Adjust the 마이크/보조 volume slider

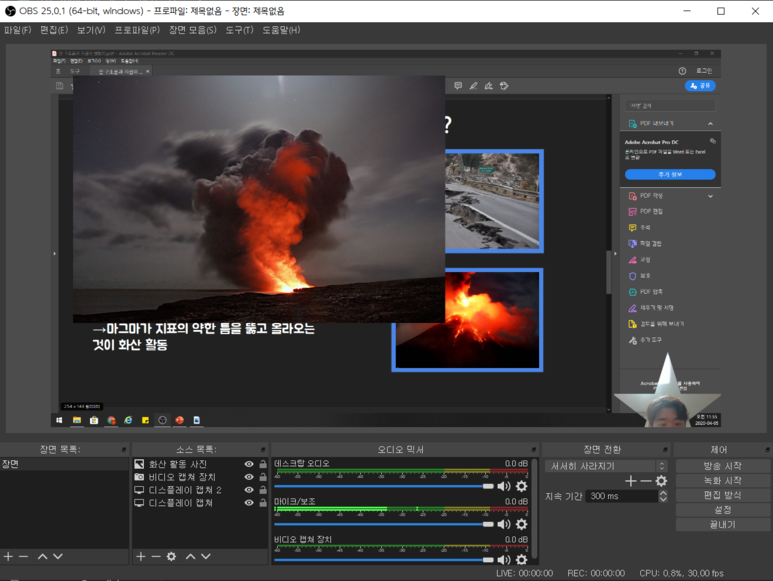[x=384, y=524]
